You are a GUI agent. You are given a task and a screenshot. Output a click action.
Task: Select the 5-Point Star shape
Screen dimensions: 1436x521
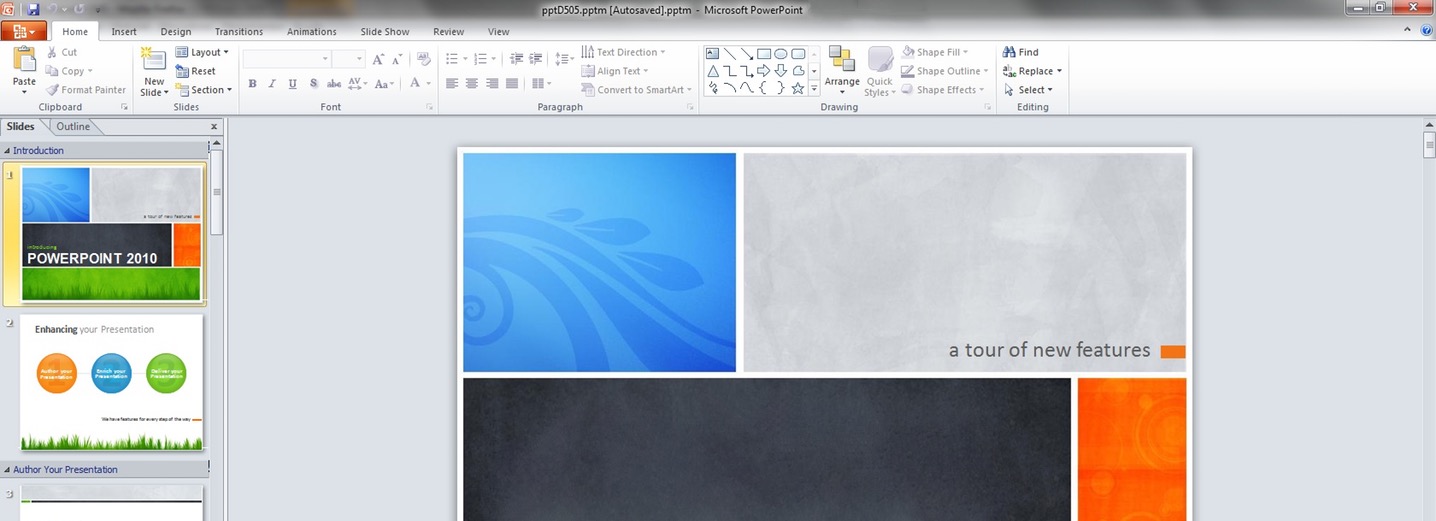(798, 88)
